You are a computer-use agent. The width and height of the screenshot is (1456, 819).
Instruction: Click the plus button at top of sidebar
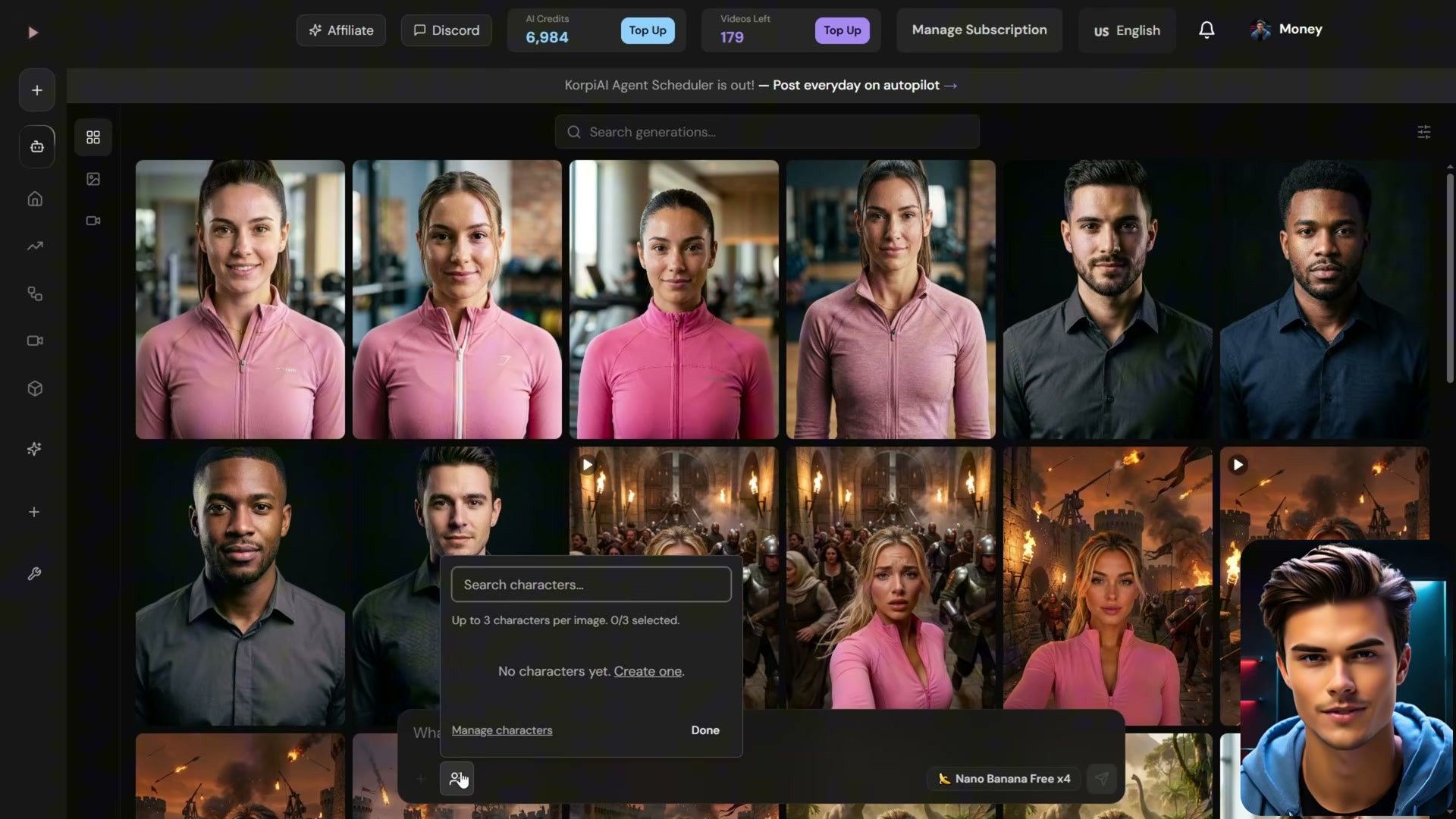tap(36, 90)
